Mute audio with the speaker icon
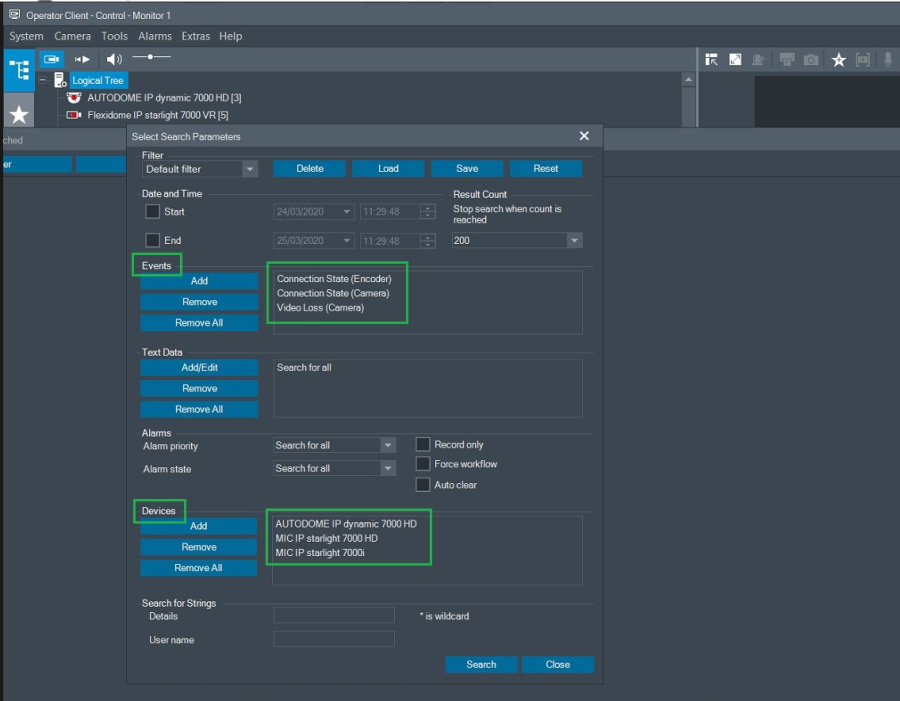Screen dimensions: 900x701 (x=114, y=60)
